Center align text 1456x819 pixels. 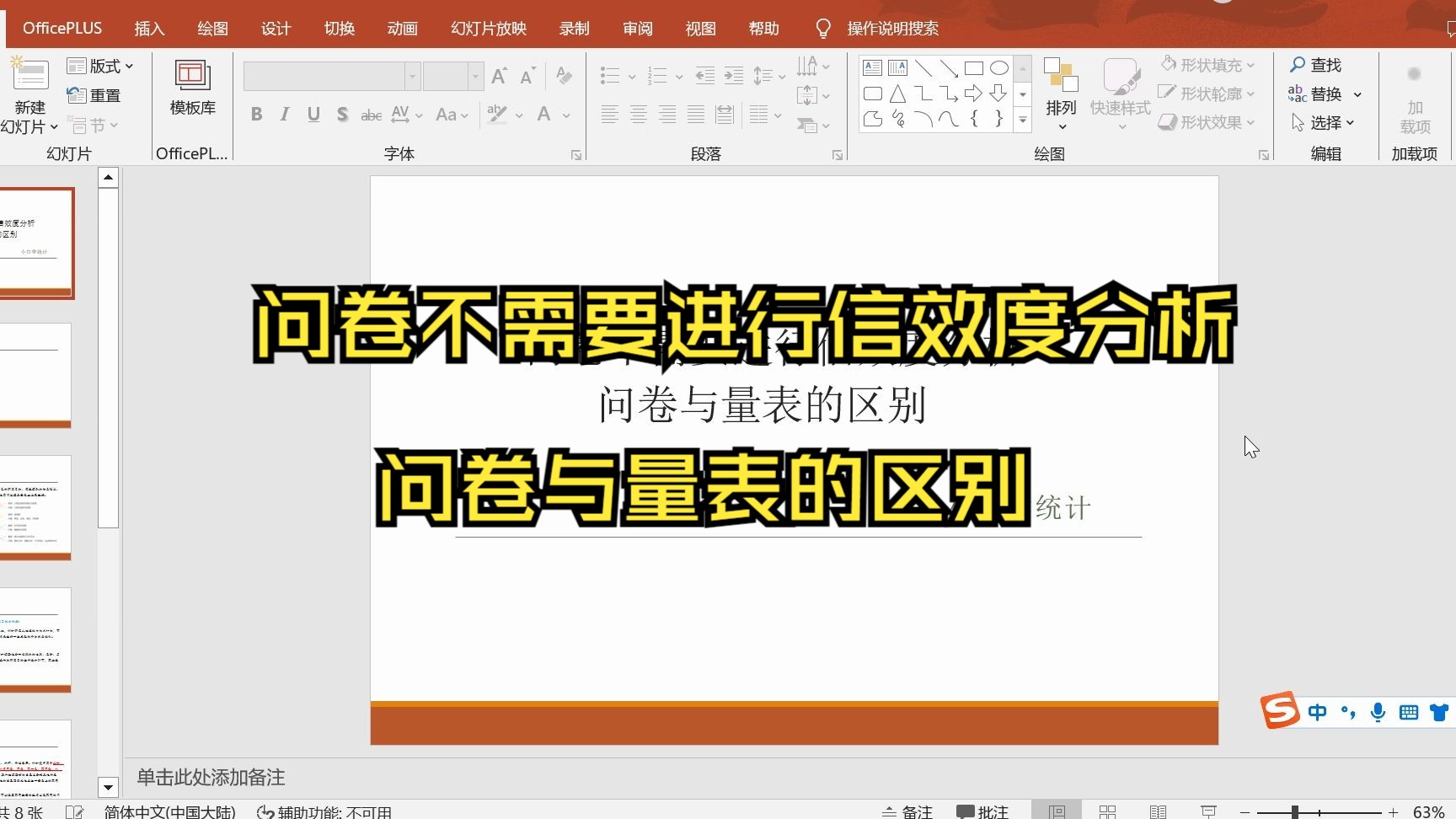point(639,115)
